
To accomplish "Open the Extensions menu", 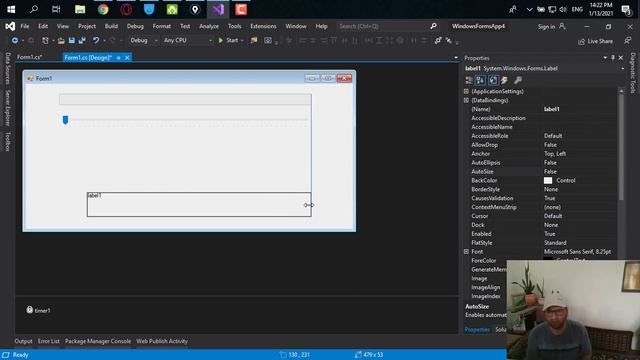I will pyautogui.click(x=263, y=26).
